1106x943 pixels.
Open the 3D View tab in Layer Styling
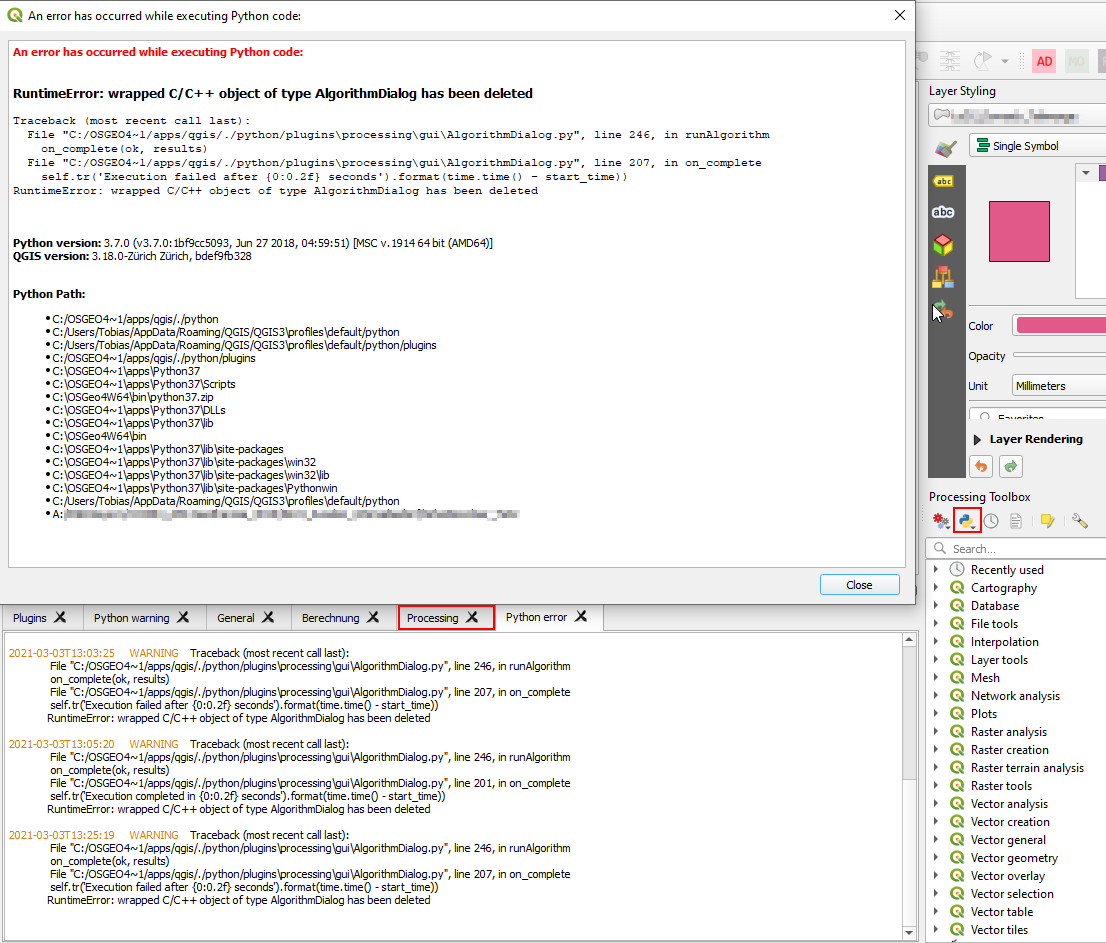click(x=943, y=245)
